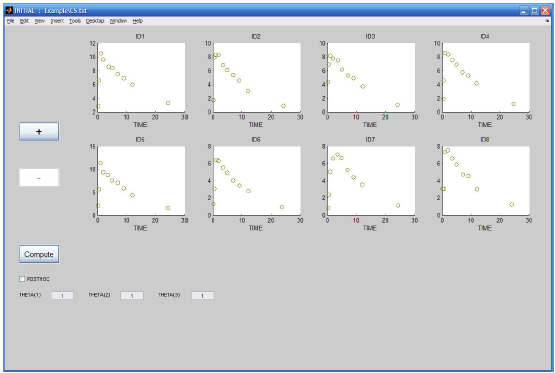Click the plus button
555x373 pixels.
click(x=39, y=132)
